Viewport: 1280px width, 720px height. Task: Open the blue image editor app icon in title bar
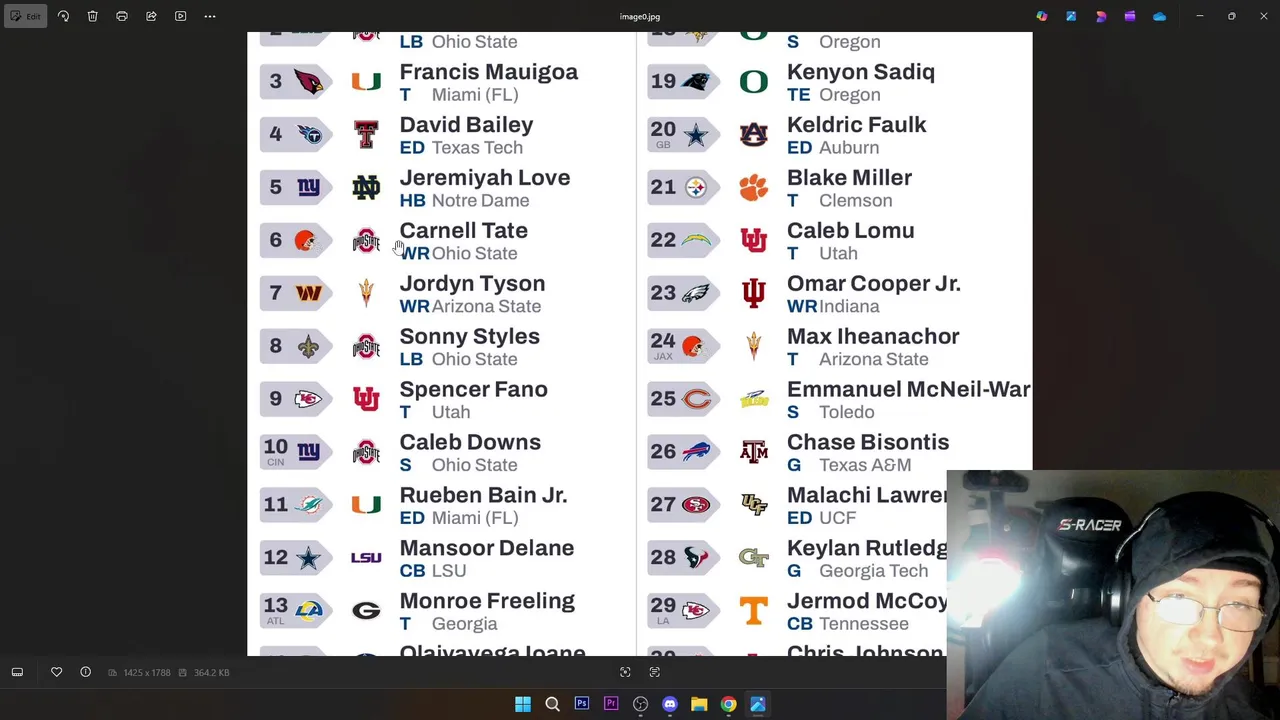[1071, 16]
